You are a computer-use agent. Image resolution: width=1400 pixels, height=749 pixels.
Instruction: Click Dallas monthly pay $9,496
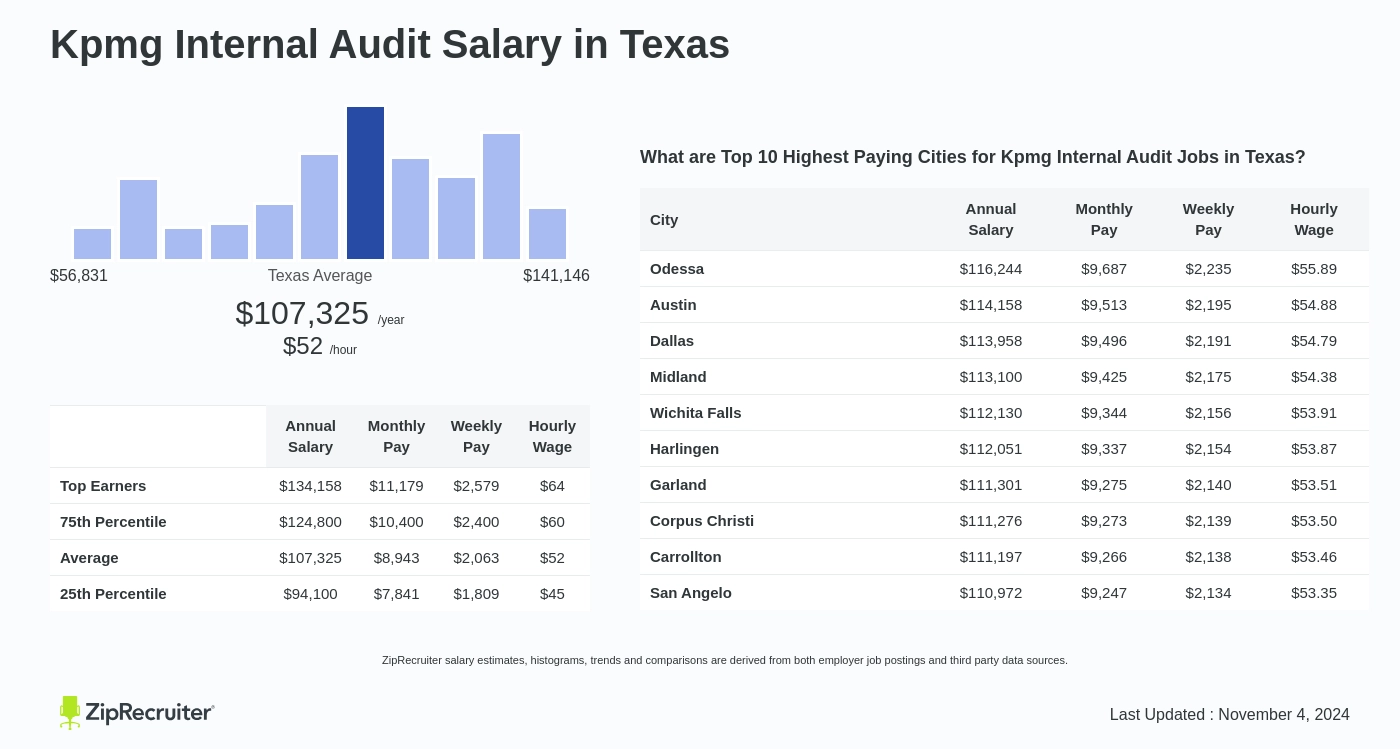coord(1104,341)
